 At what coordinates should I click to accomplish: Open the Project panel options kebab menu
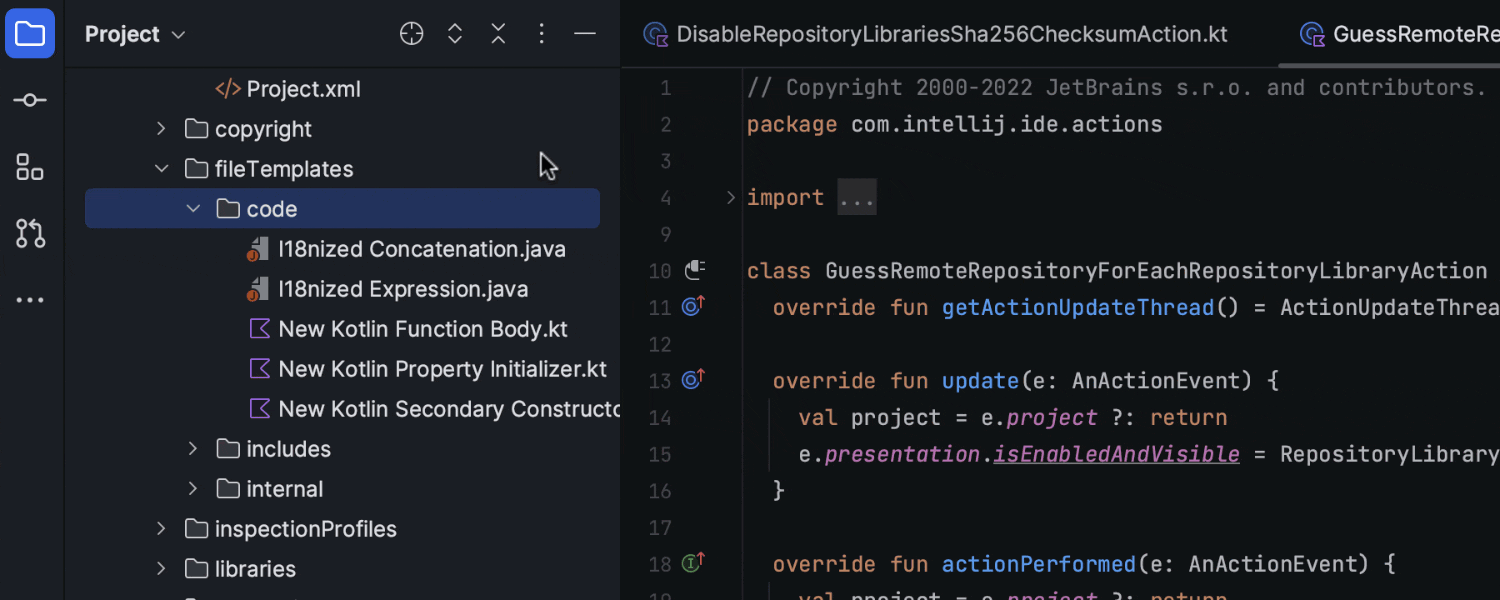click(541, 33)
